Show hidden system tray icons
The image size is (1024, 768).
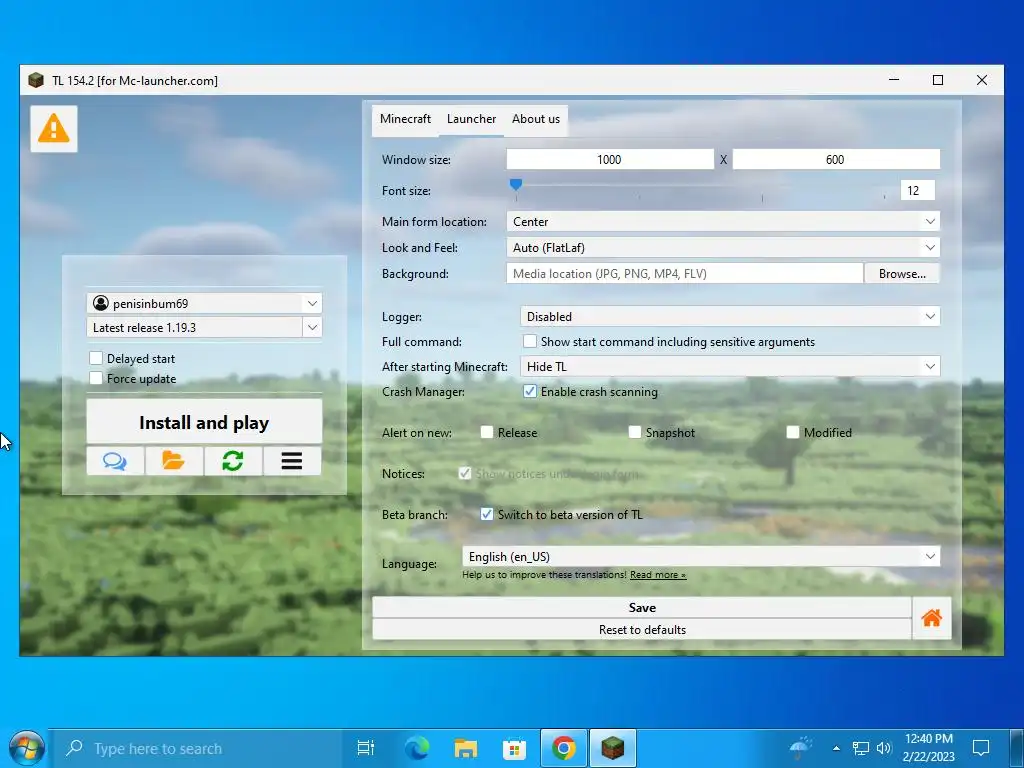(836, 748)
